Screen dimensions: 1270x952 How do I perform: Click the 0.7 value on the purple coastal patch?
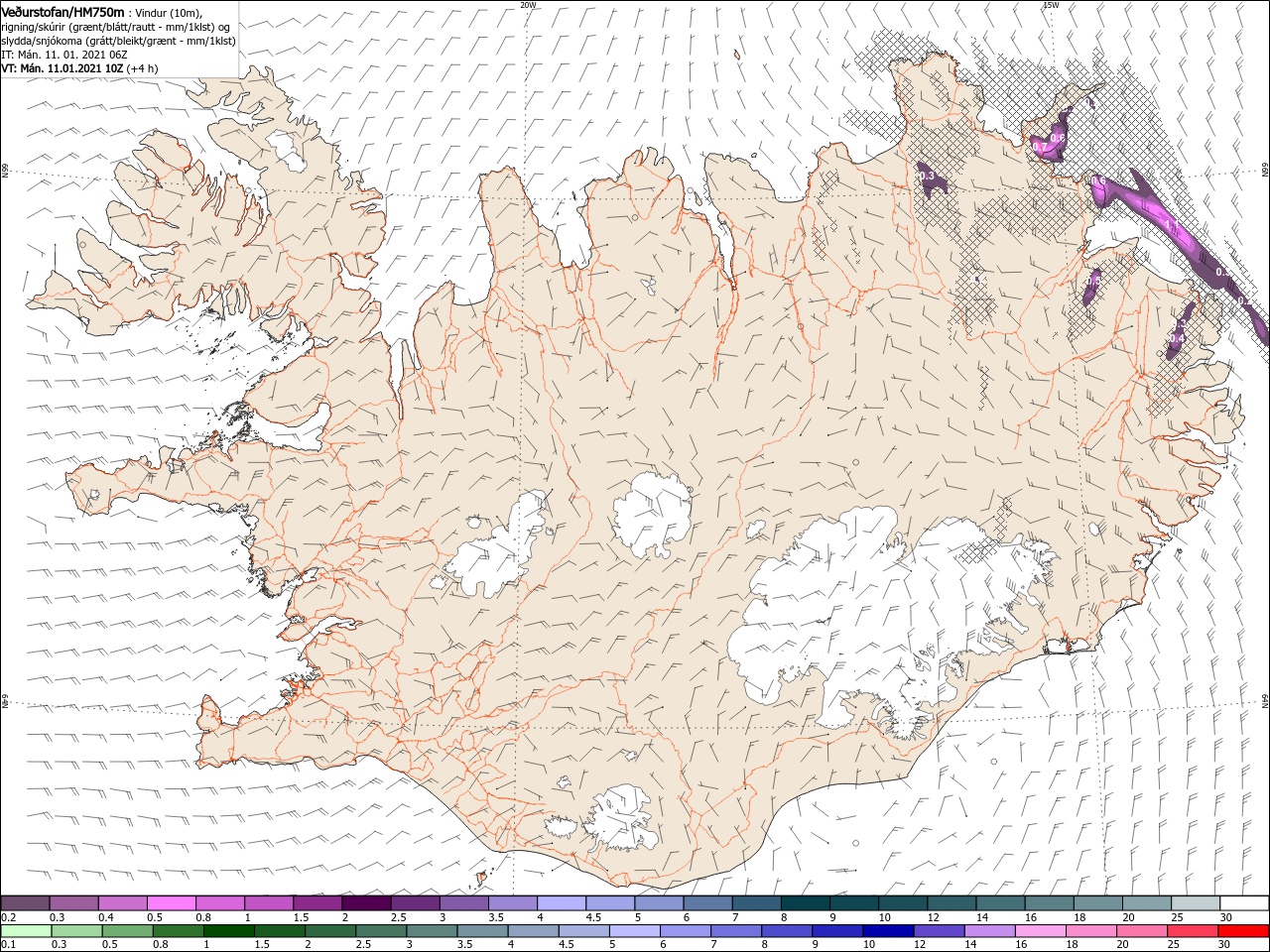pyautogui.click(x=1040, y=147)
